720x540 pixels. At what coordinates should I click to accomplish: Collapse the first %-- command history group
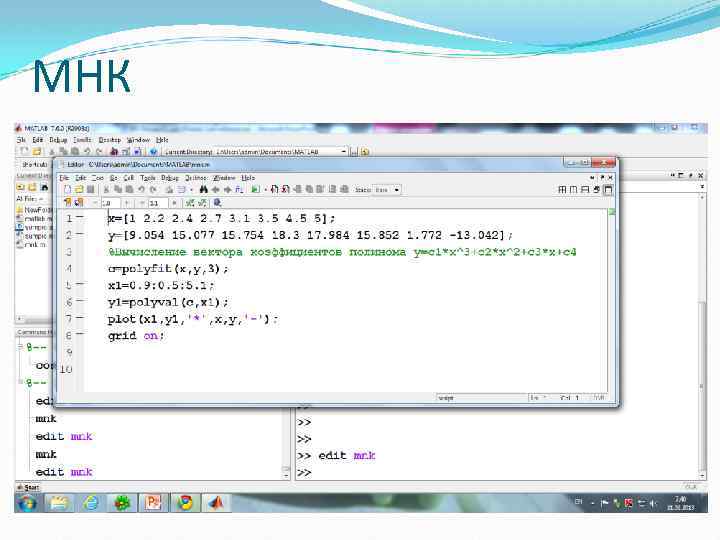pos(20,346)
